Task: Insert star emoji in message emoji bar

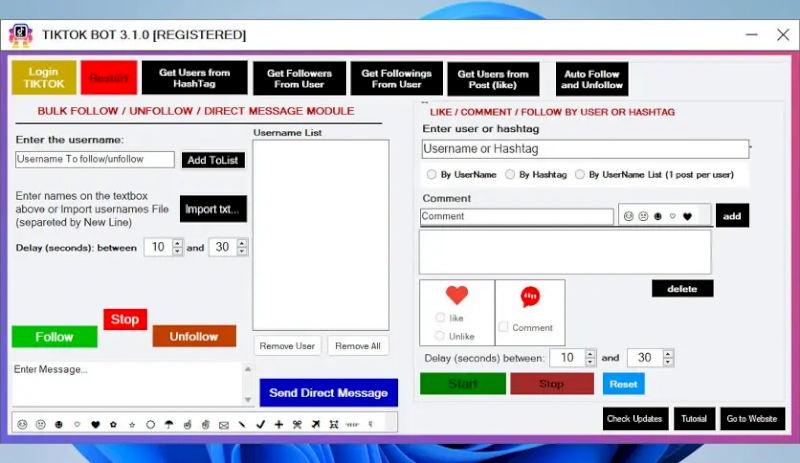Action: tap(132, 424)
